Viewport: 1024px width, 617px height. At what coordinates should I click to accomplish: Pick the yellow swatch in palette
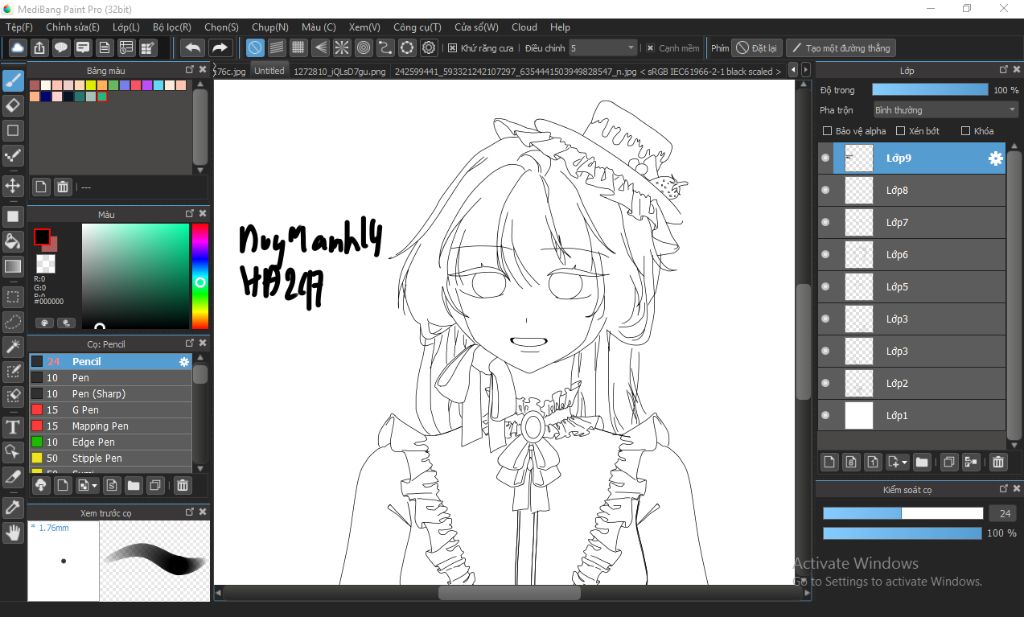click(x=91, y=85)
